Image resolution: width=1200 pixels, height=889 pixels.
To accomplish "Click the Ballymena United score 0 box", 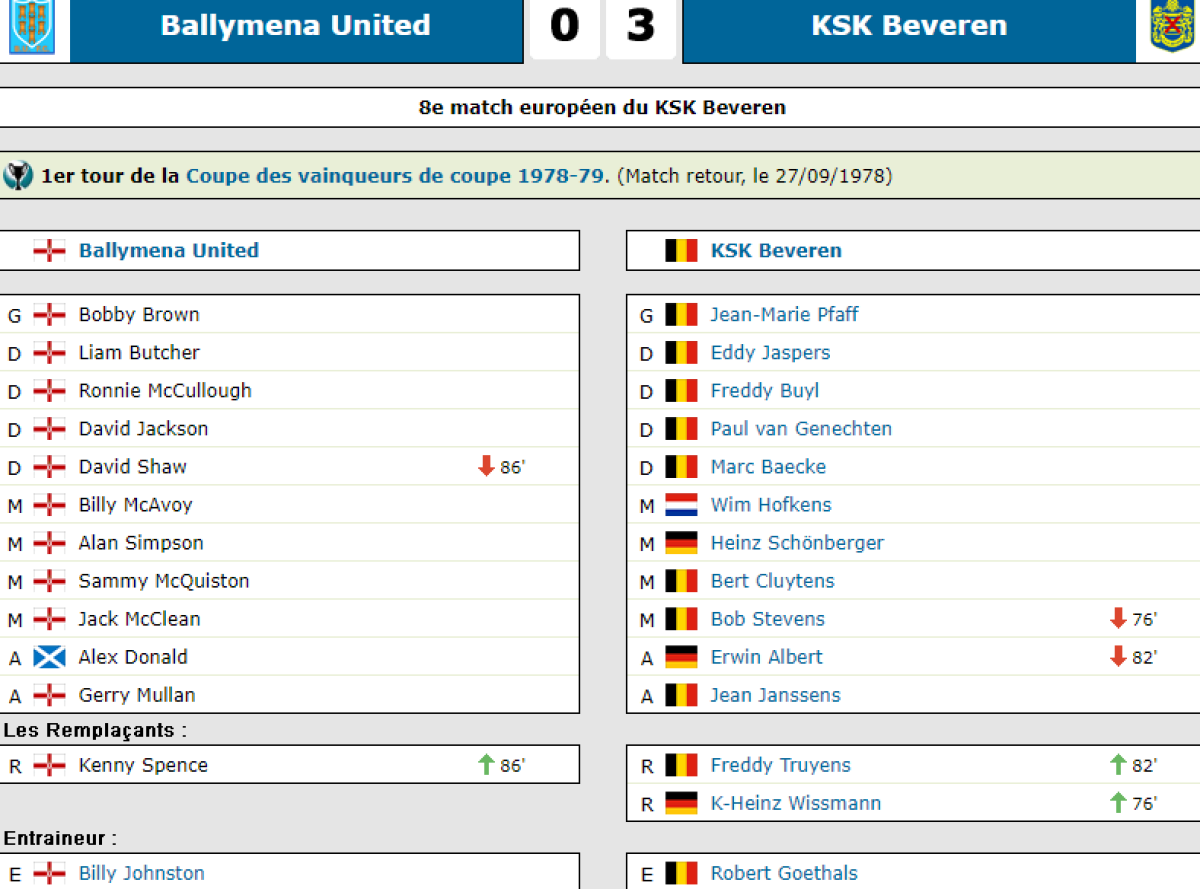I will pyautogui.click(x=564, y=27).
